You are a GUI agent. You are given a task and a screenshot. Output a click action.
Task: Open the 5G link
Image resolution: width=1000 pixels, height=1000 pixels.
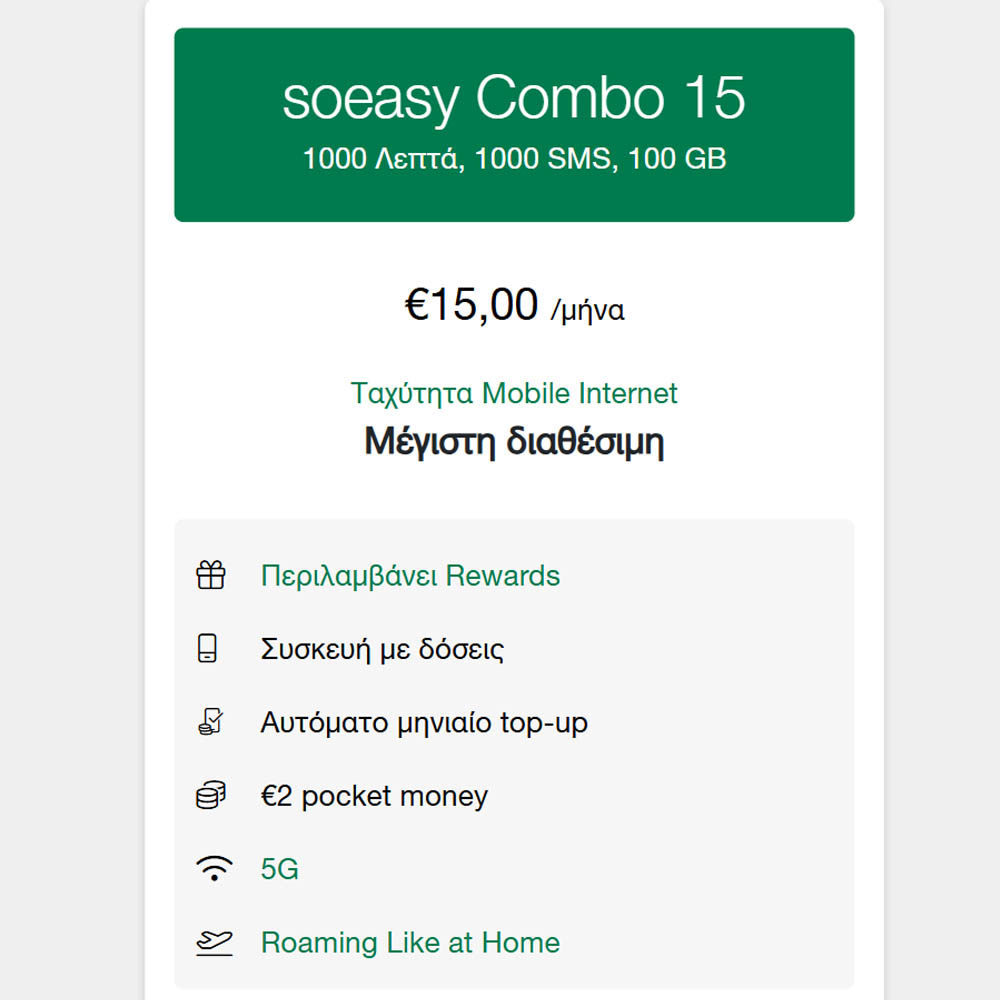pyautogui.click(x=279, y=869)
